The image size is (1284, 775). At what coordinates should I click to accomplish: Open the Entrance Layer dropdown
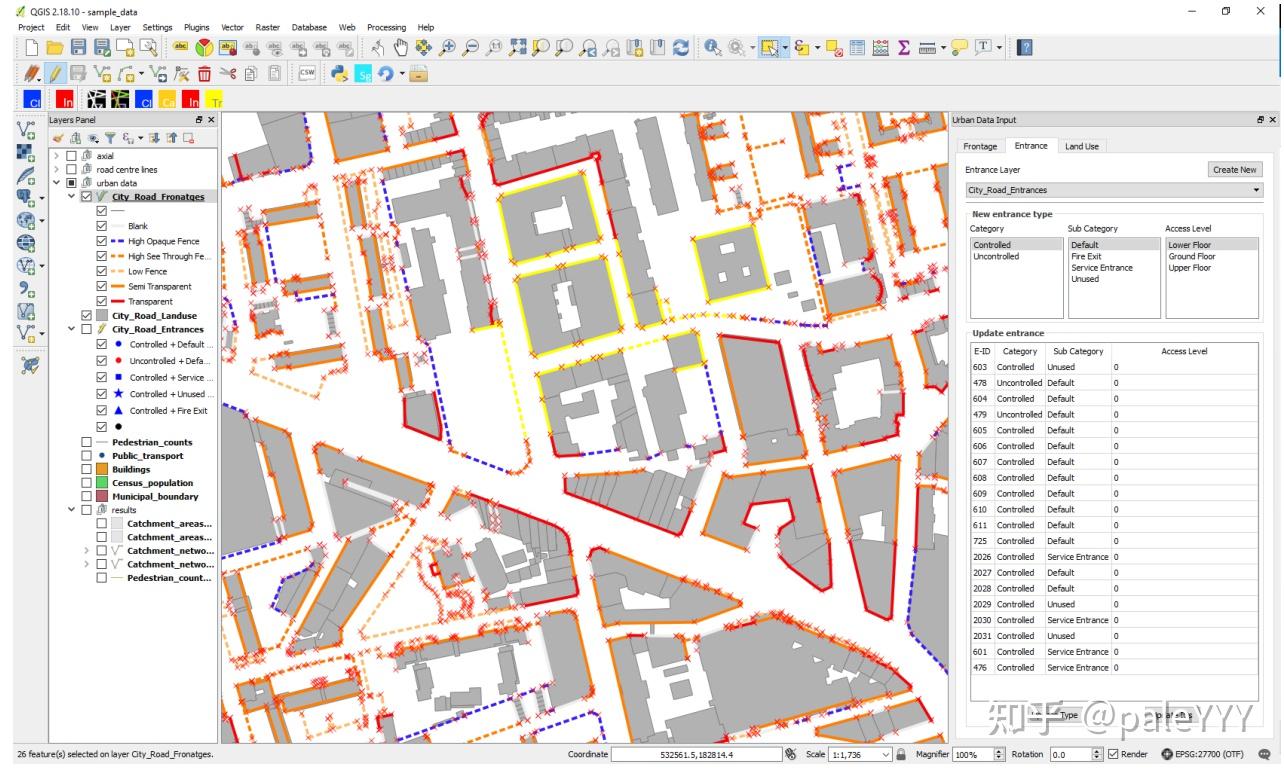click(1113, 190)
